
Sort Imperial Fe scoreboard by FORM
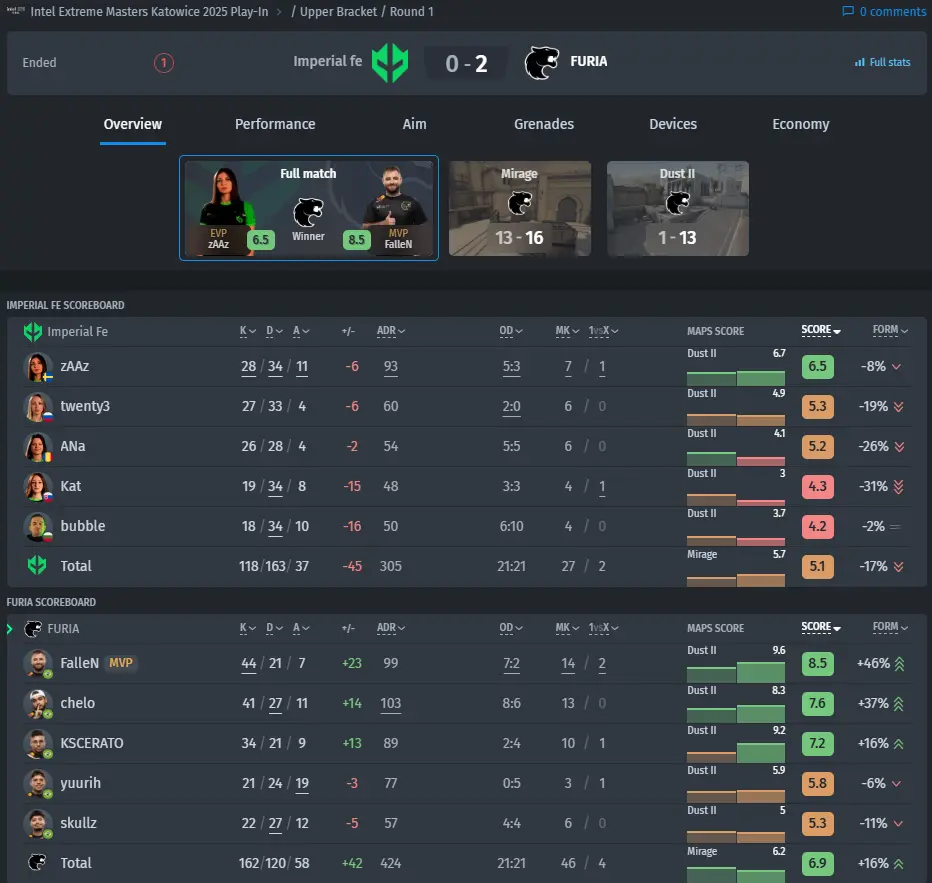[890, 330]
